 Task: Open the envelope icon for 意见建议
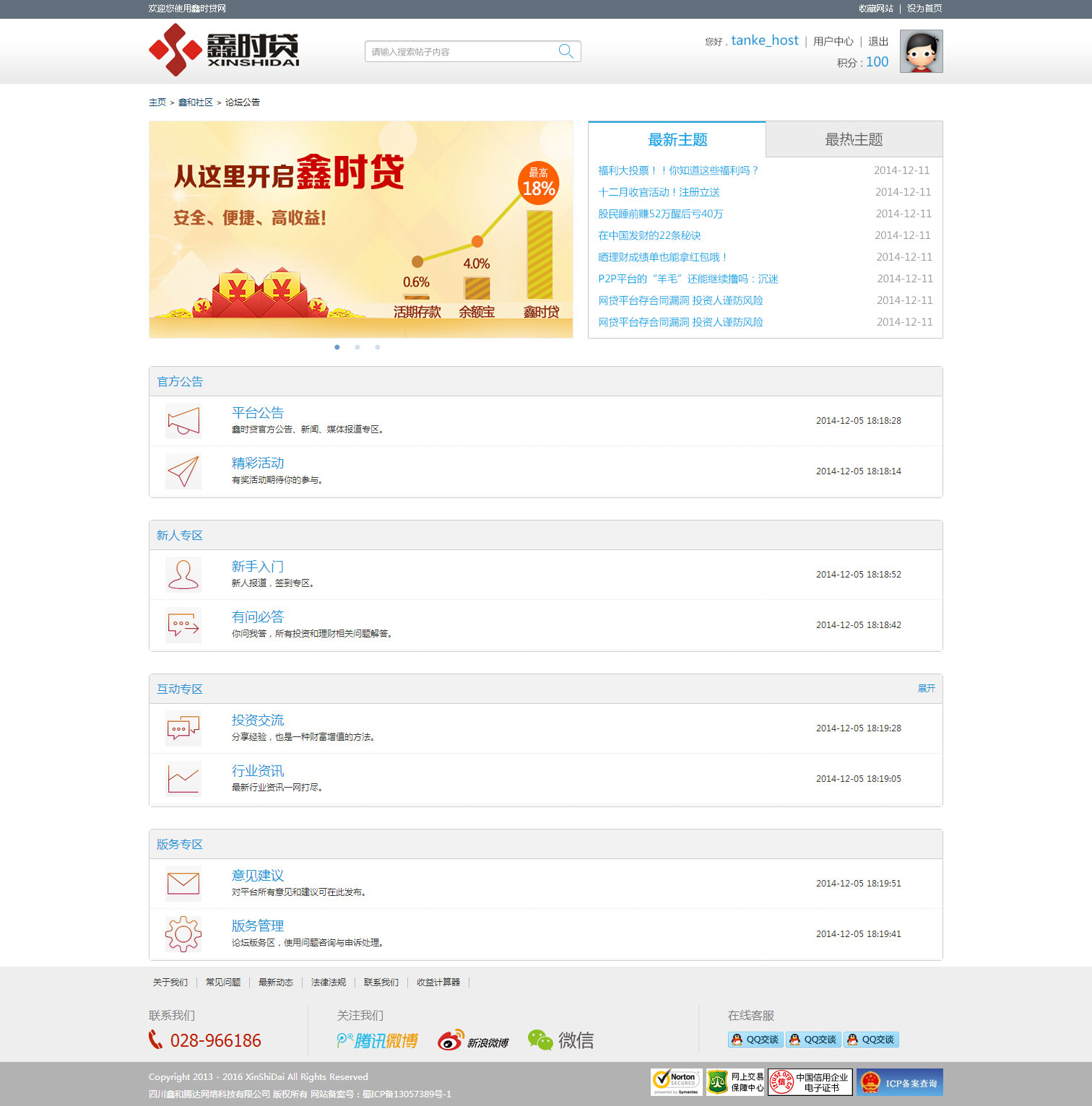(183, 883)
